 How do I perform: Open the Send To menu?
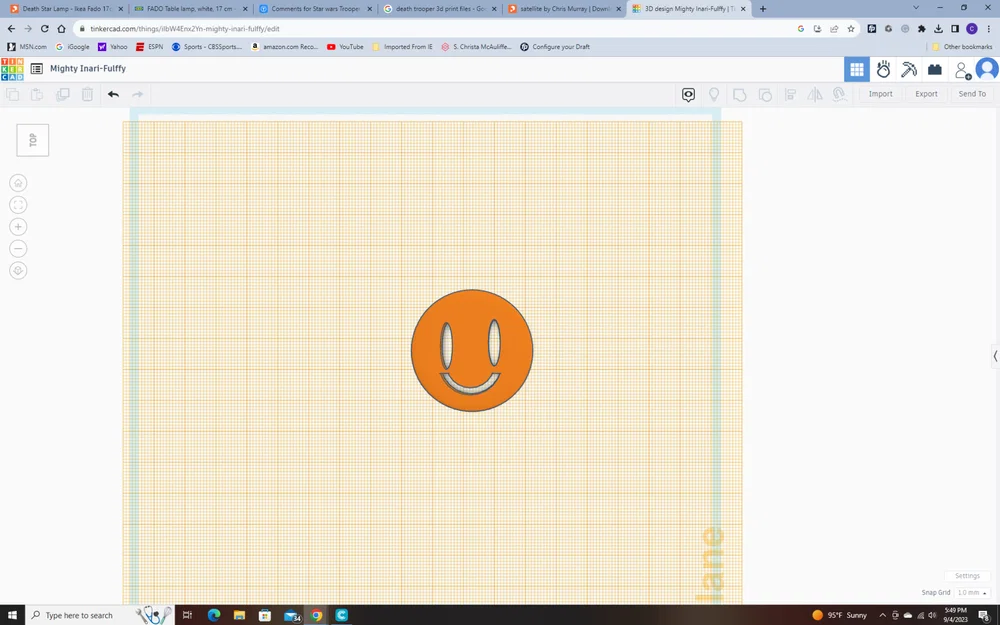[972, 94]
